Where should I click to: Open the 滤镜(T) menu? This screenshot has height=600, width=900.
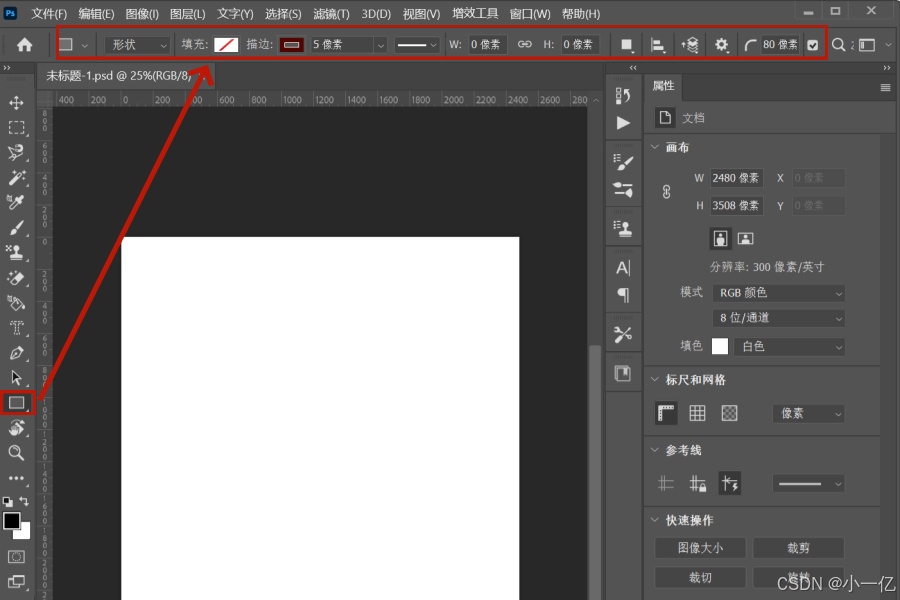[331, 14]
